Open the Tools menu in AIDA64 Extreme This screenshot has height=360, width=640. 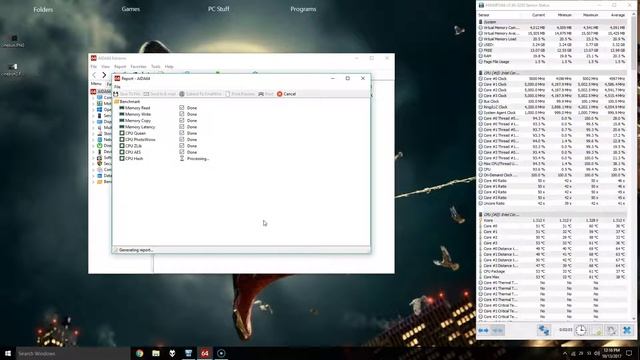(156, 67)
